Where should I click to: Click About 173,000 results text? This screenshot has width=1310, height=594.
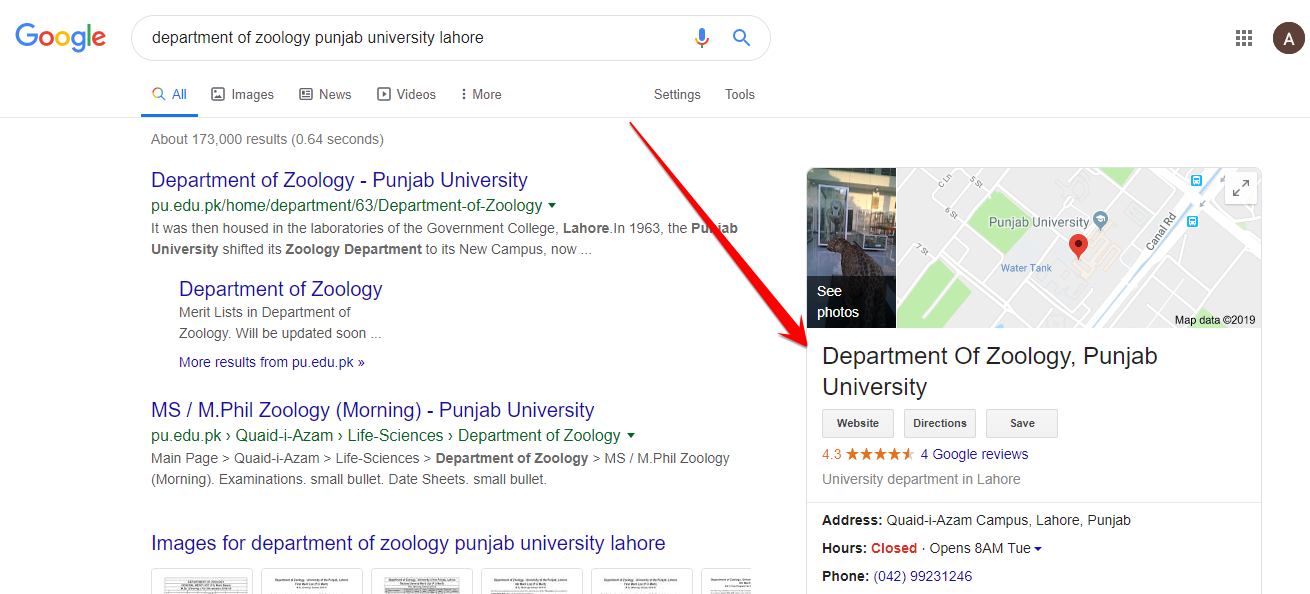point(267,139)
